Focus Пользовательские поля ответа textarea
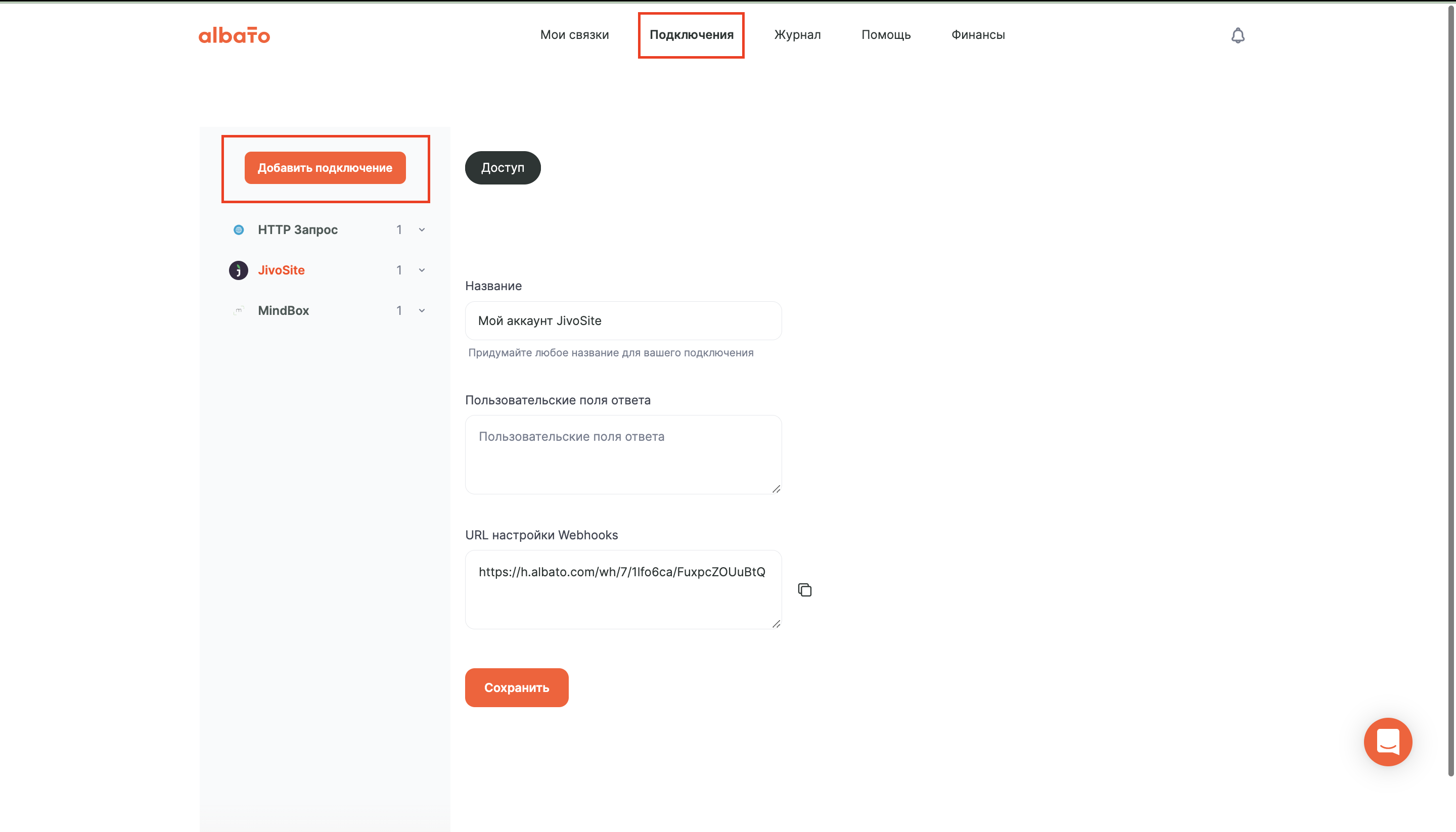The height and width of the screenshot is (832, 1456). pyautogui.click(x=623, y=455)
